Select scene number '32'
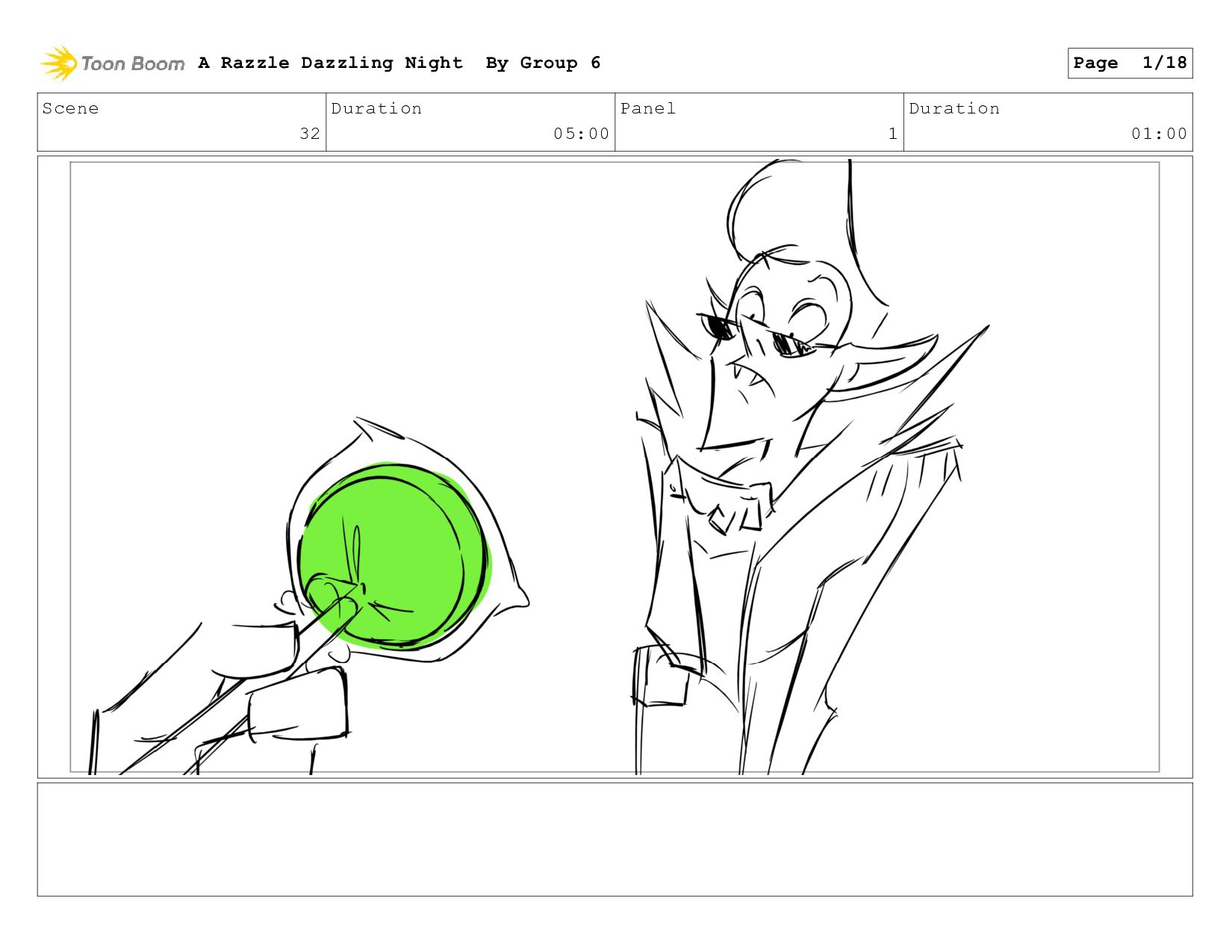The width and height of the screenshot is (1232, 952). tap(310, 134)
